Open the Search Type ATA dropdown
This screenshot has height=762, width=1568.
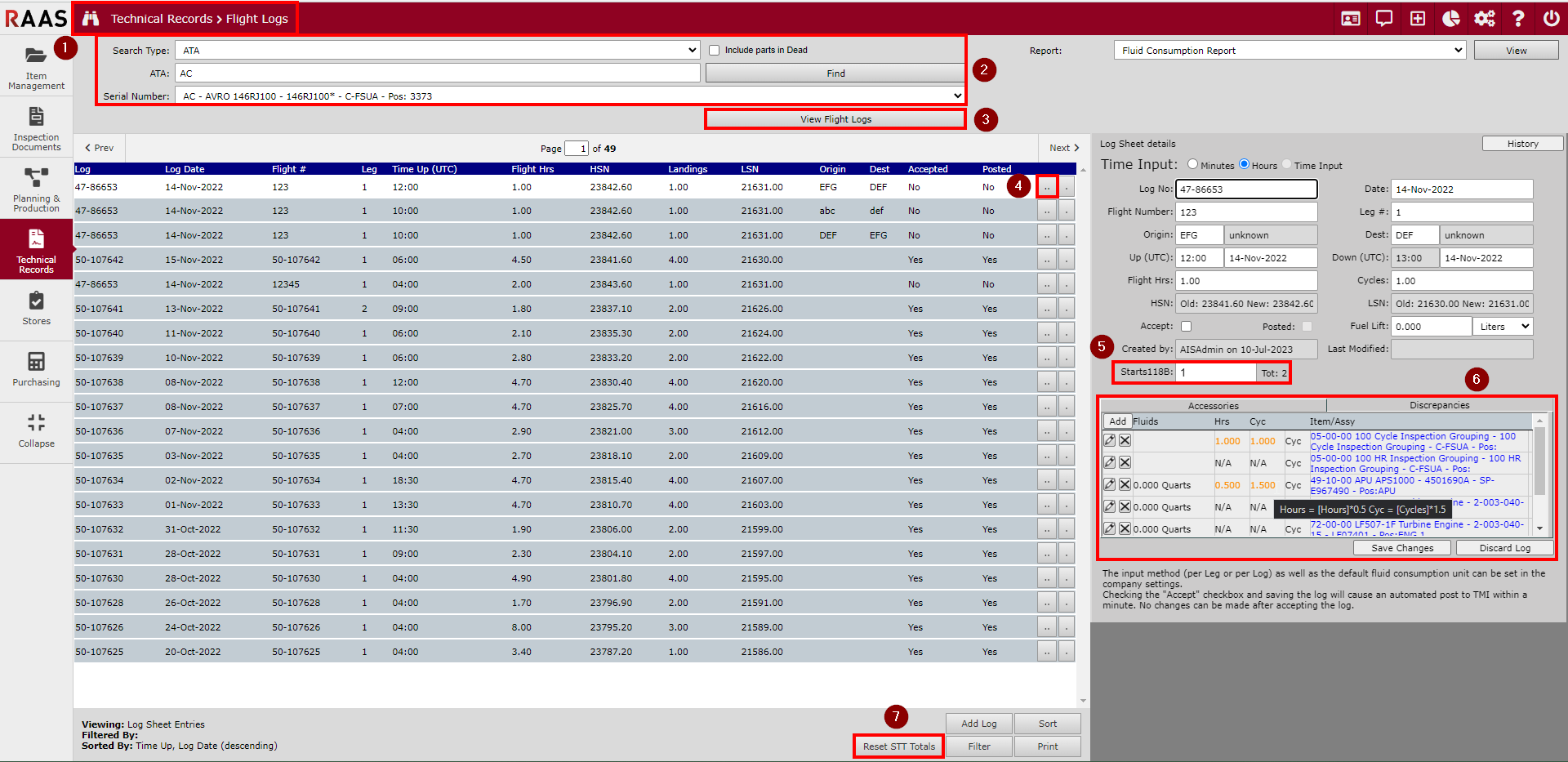[x=692, y=50]
